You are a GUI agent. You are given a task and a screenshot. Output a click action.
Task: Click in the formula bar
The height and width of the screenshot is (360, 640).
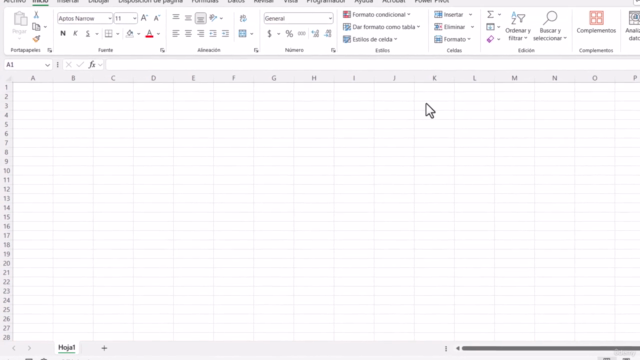pos(373,64)
